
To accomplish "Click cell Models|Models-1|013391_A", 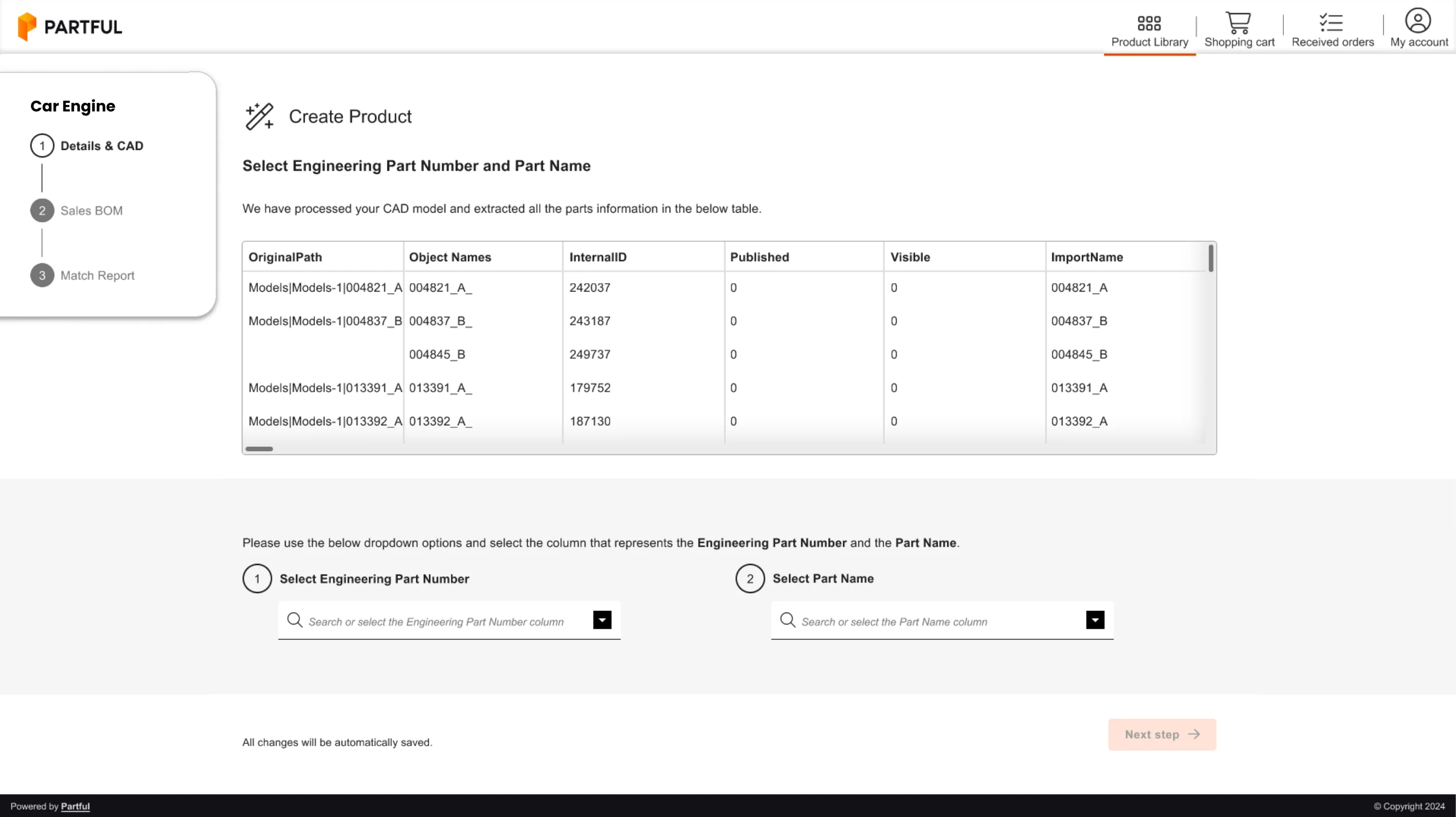I will click(325, 387).
